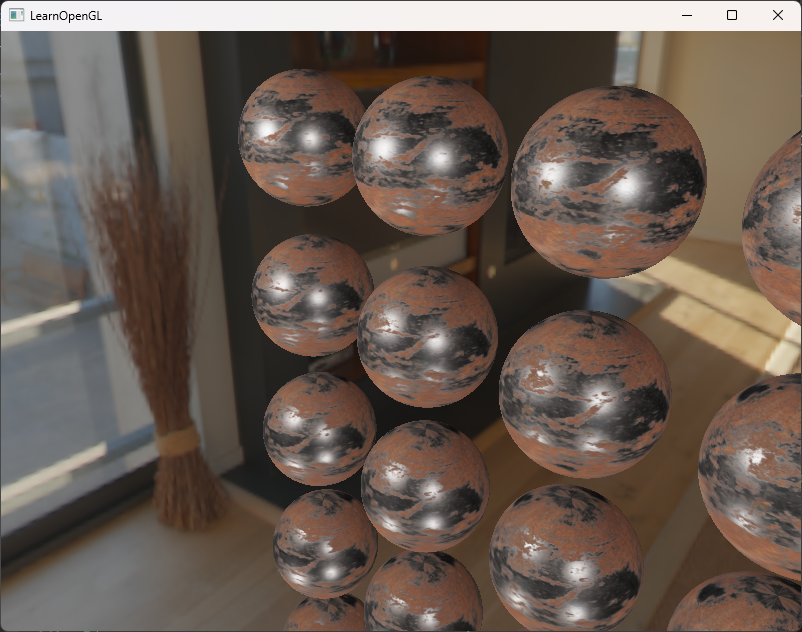Click the LearnOpenGL title text

66,16
